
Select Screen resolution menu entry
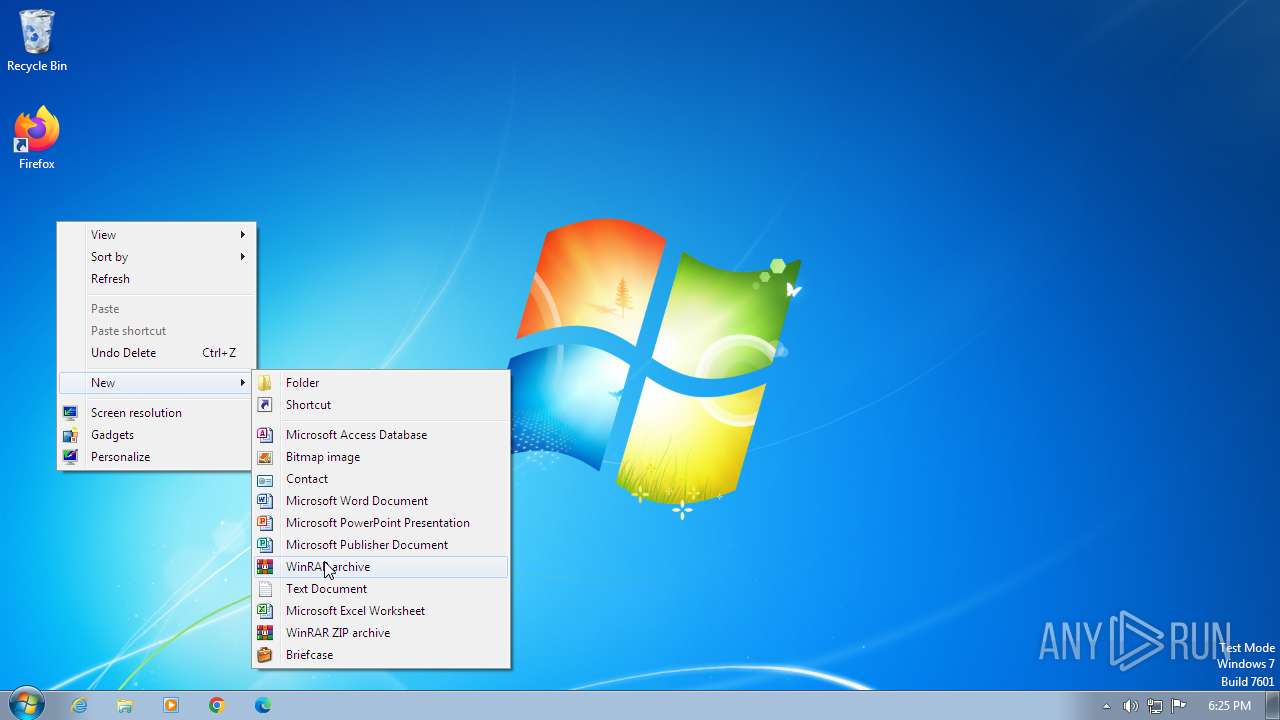(x=156, y=413)
